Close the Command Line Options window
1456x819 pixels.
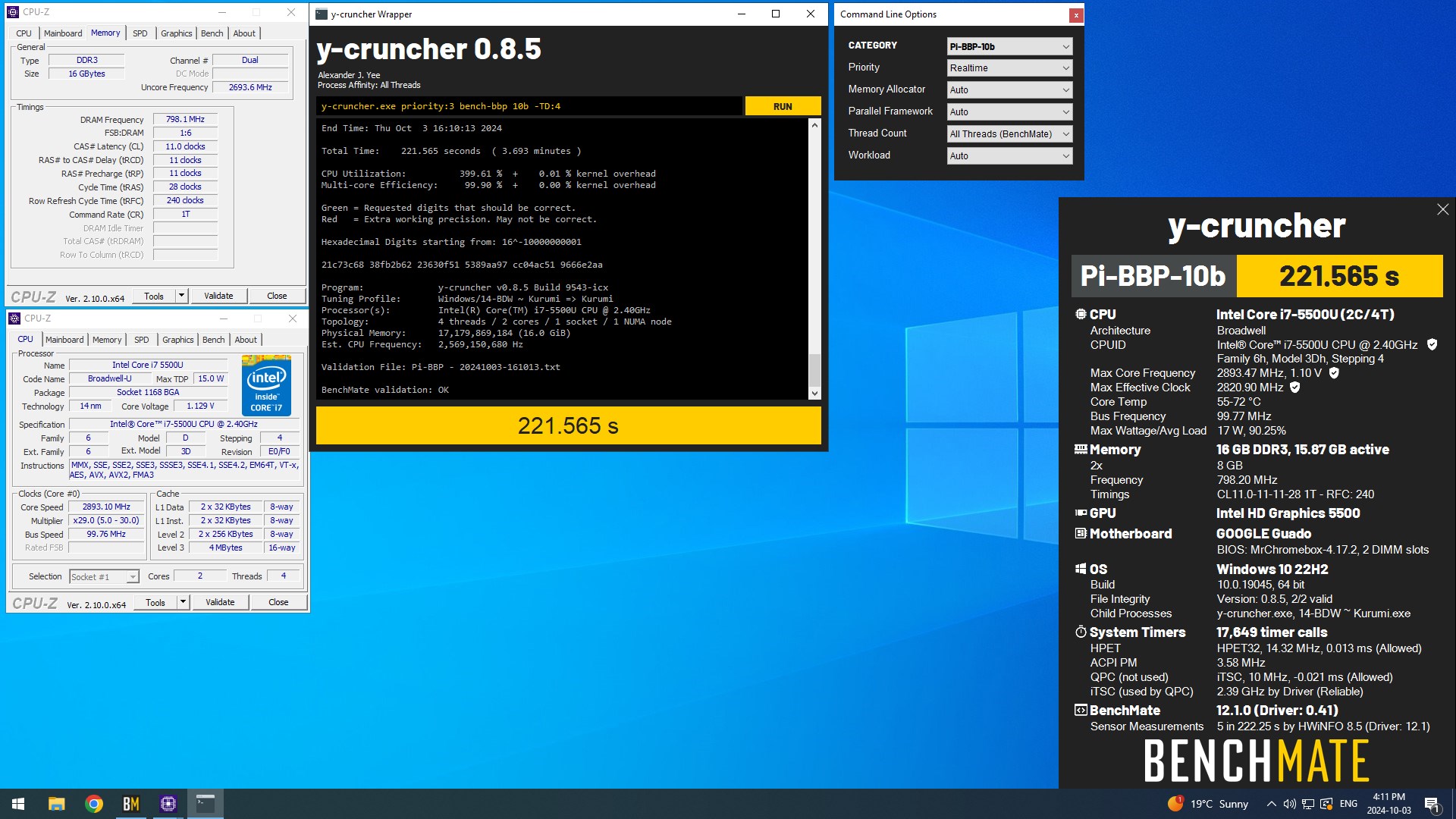tap(1075, 15)
